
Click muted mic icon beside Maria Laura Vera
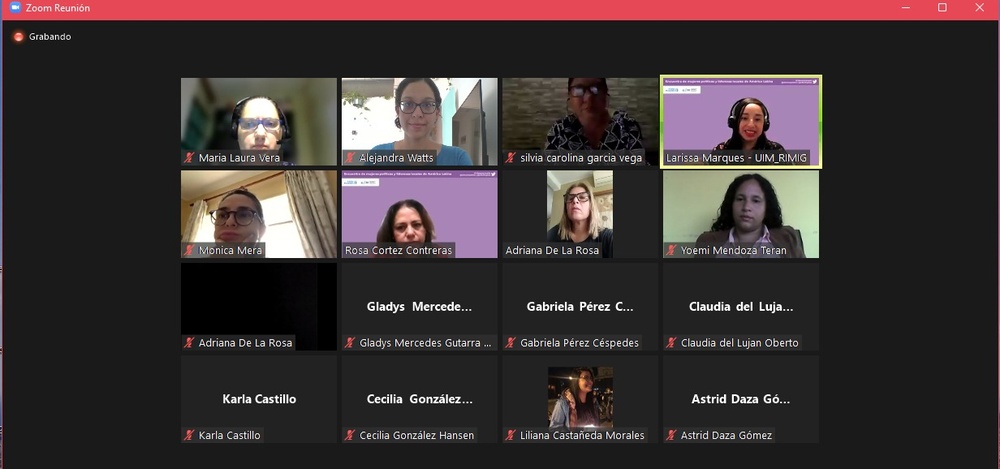point(189,158)
